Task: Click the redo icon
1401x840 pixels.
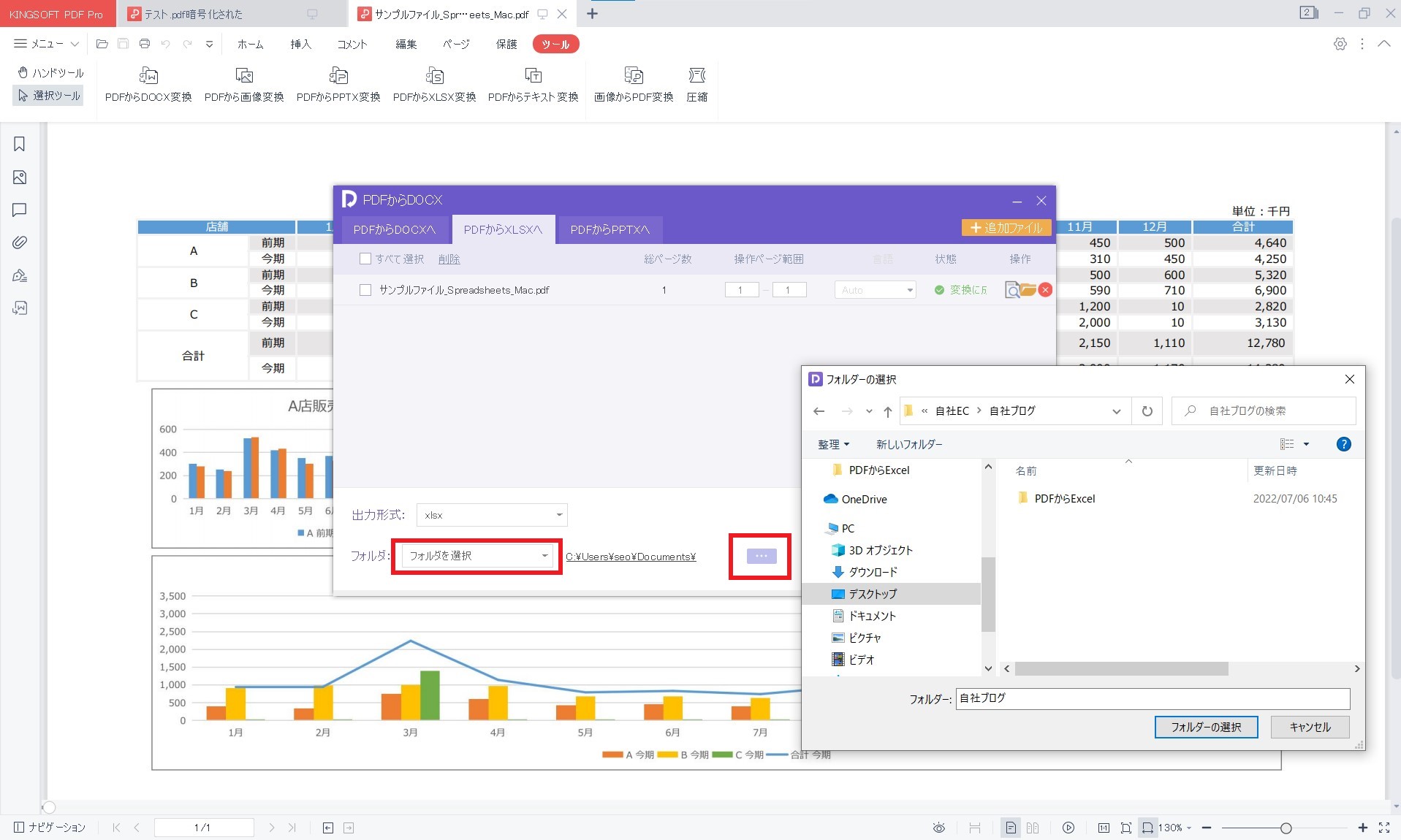Action: tap(187, 44)
